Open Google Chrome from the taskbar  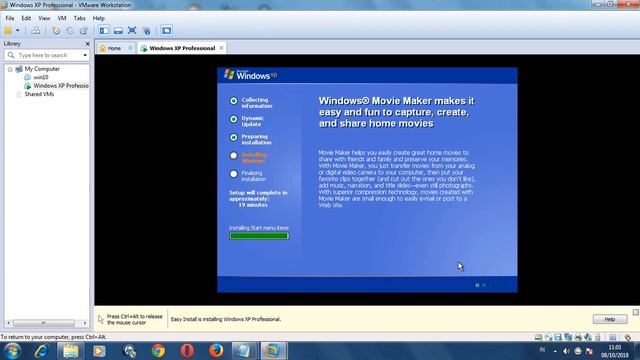[x=158, y=351]
